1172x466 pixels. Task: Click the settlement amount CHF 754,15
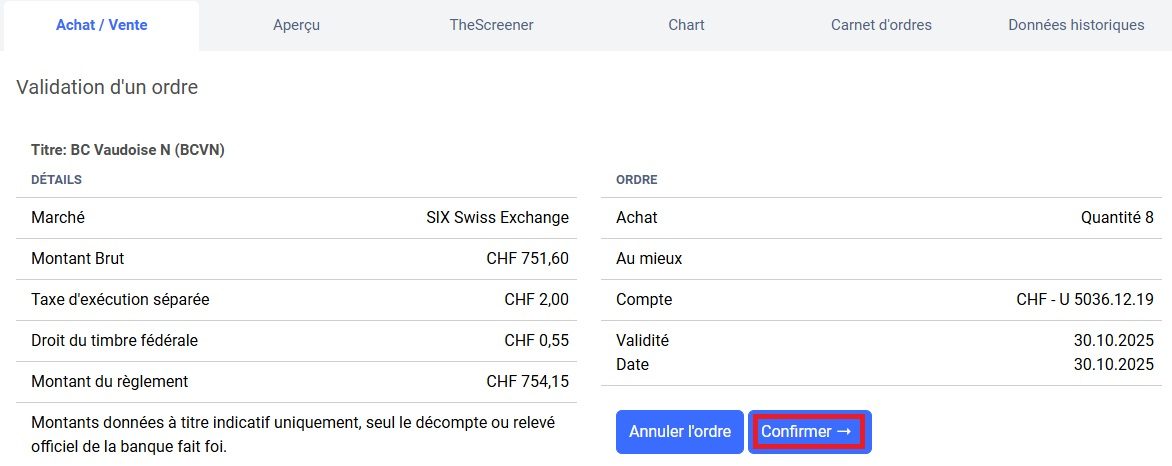click(x=527, y=382)
